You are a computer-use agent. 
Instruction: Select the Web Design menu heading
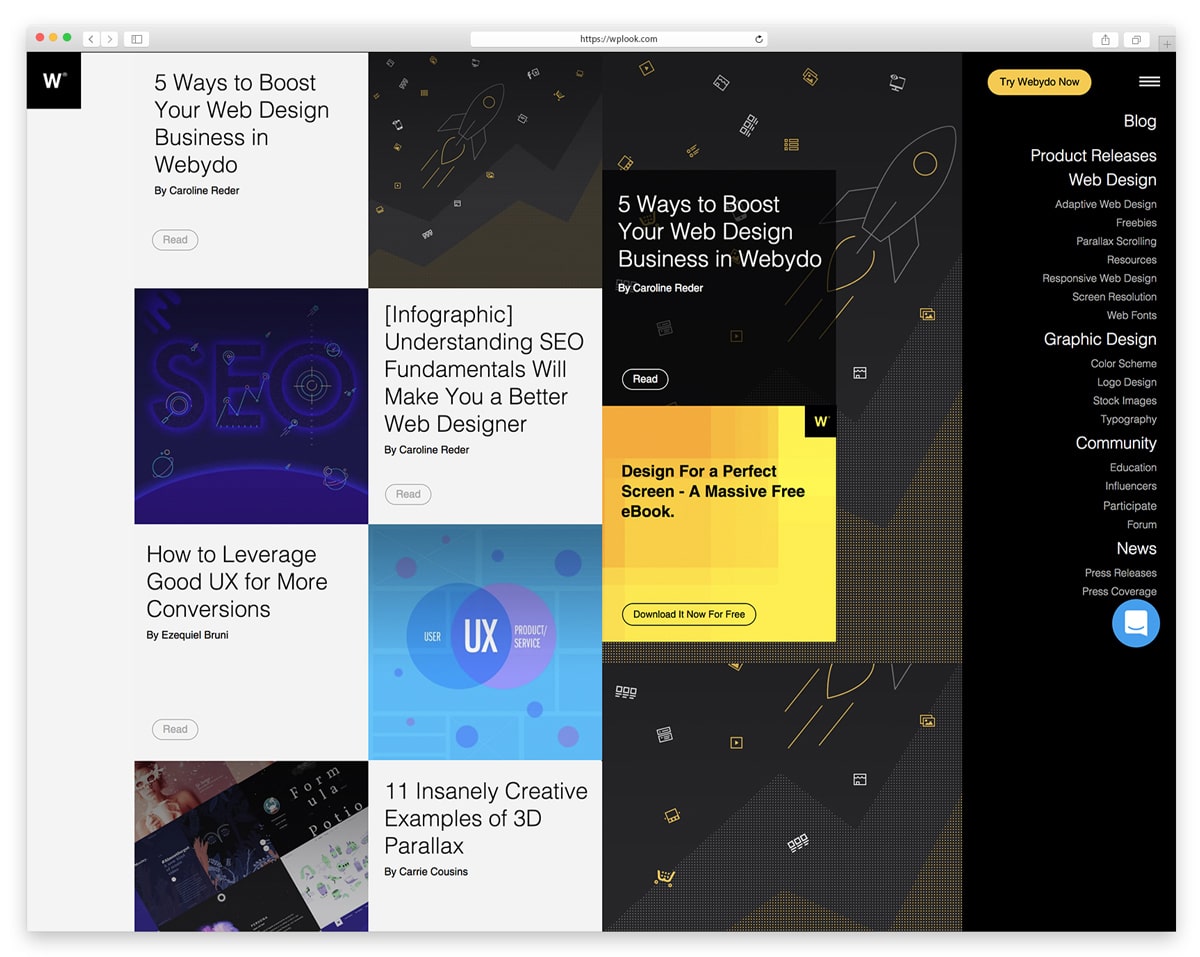point(1112,180)
